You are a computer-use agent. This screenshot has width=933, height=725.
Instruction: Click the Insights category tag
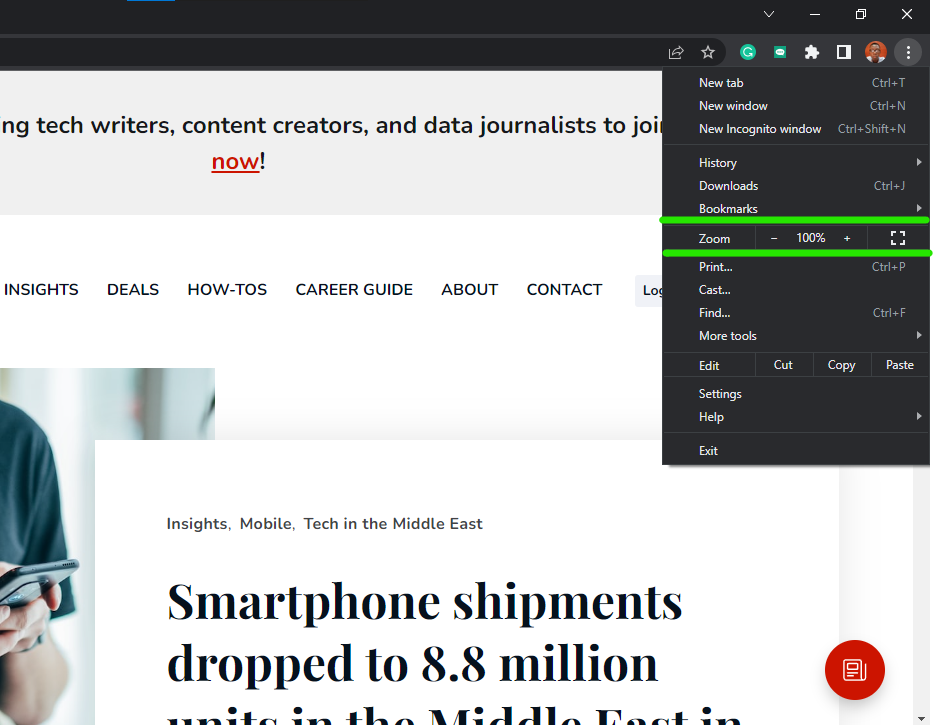point(197,524)
